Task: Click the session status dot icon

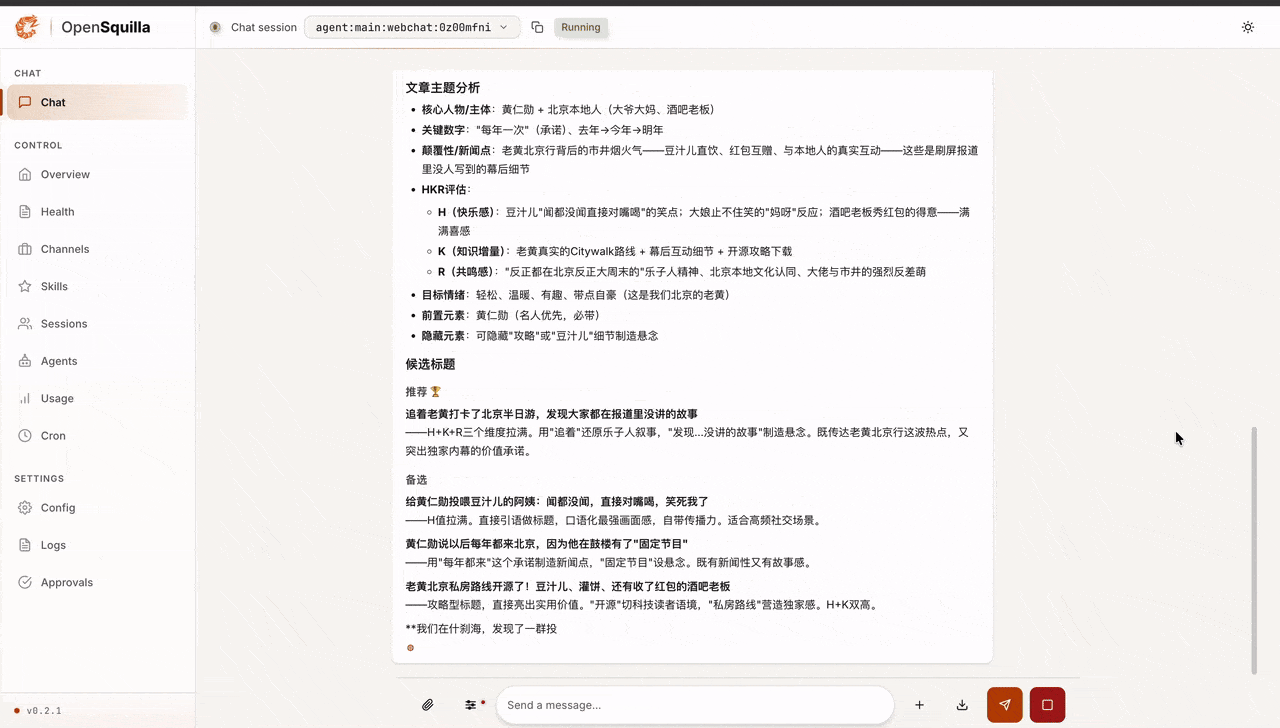Action: point(215,27)
